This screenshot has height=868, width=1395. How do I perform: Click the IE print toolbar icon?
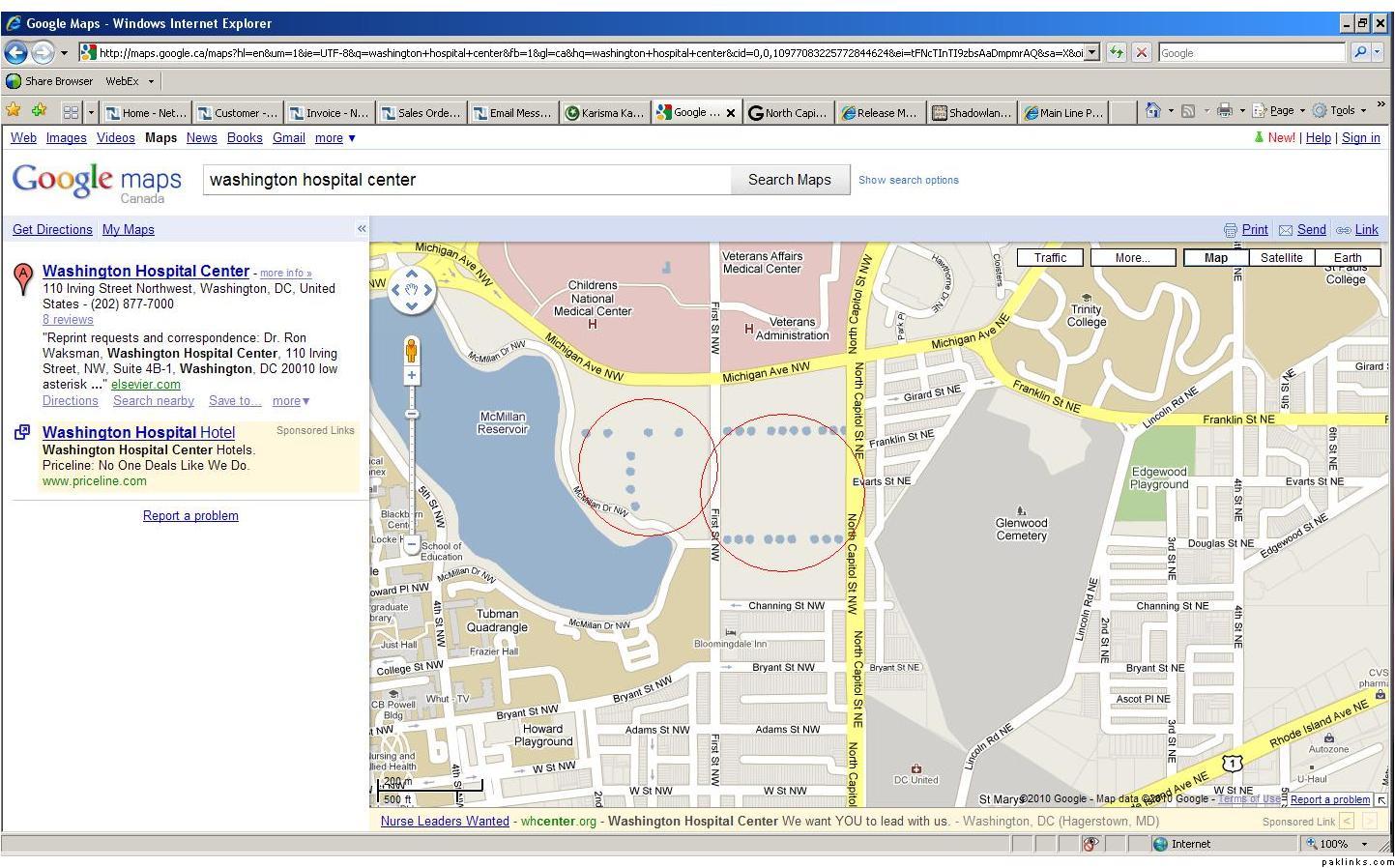tap(1224, 111)
